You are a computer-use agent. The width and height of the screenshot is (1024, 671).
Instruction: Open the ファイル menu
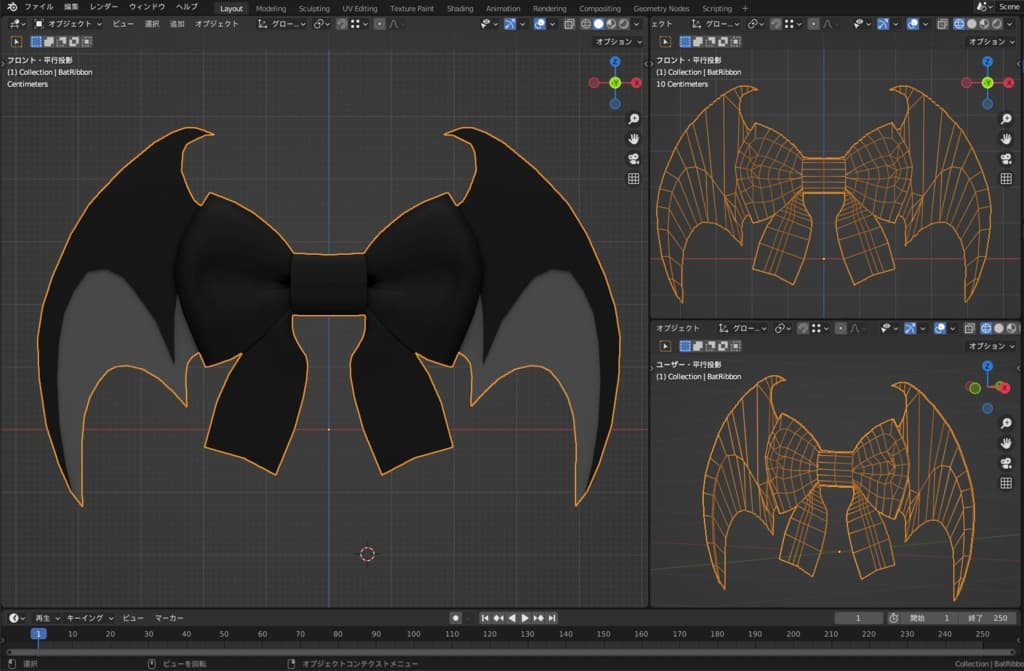(38, 7)
